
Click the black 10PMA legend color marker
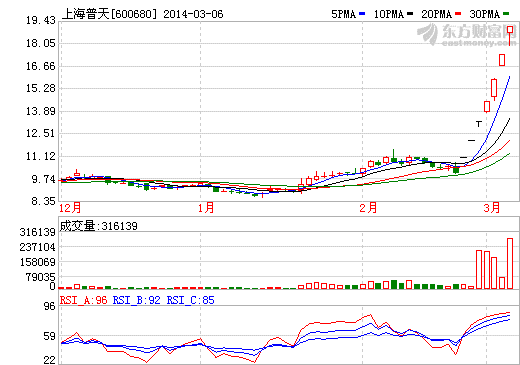point(410,14)
